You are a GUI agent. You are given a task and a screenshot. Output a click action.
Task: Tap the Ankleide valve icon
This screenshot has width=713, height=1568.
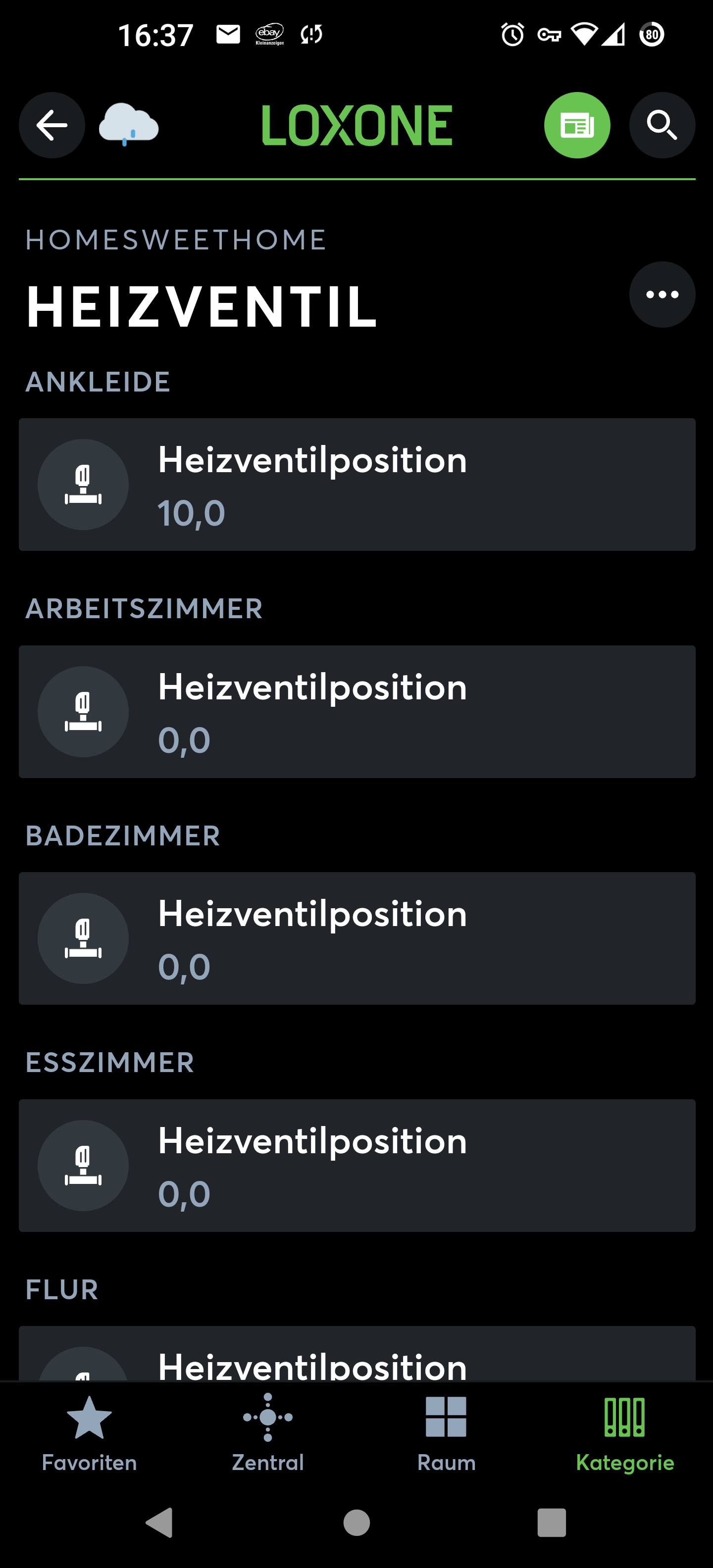pyautogui.click(x=83, y=485)
